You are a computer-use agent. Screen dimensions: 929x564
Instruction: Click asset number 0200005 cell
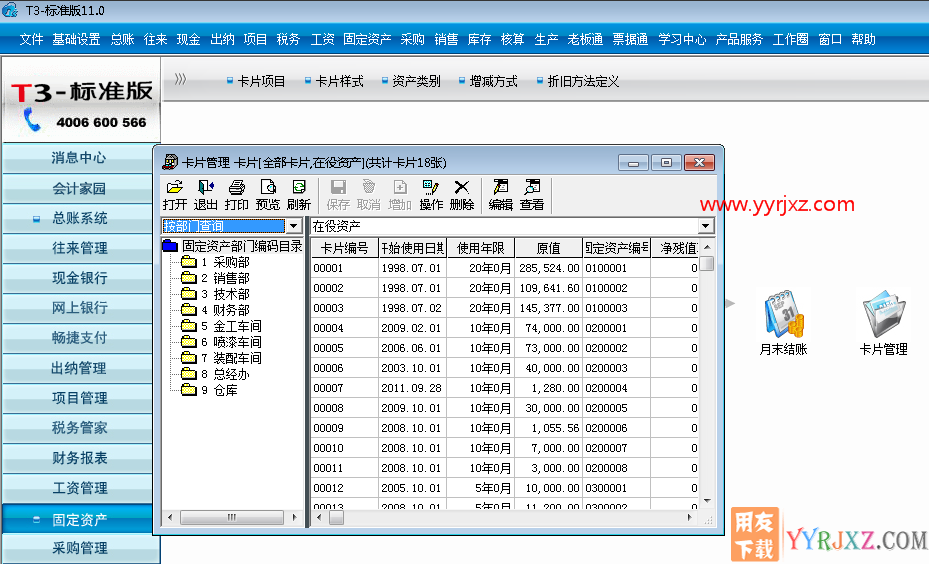pyautogui.click(x=616, y=408)
